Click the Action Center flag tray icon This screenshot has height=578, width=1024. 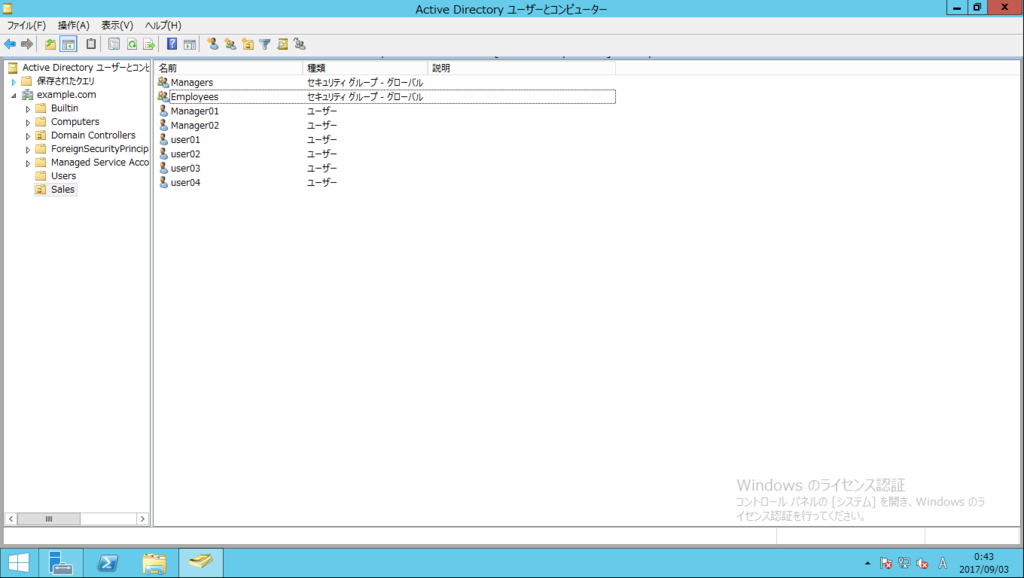(x=886, y=563)
